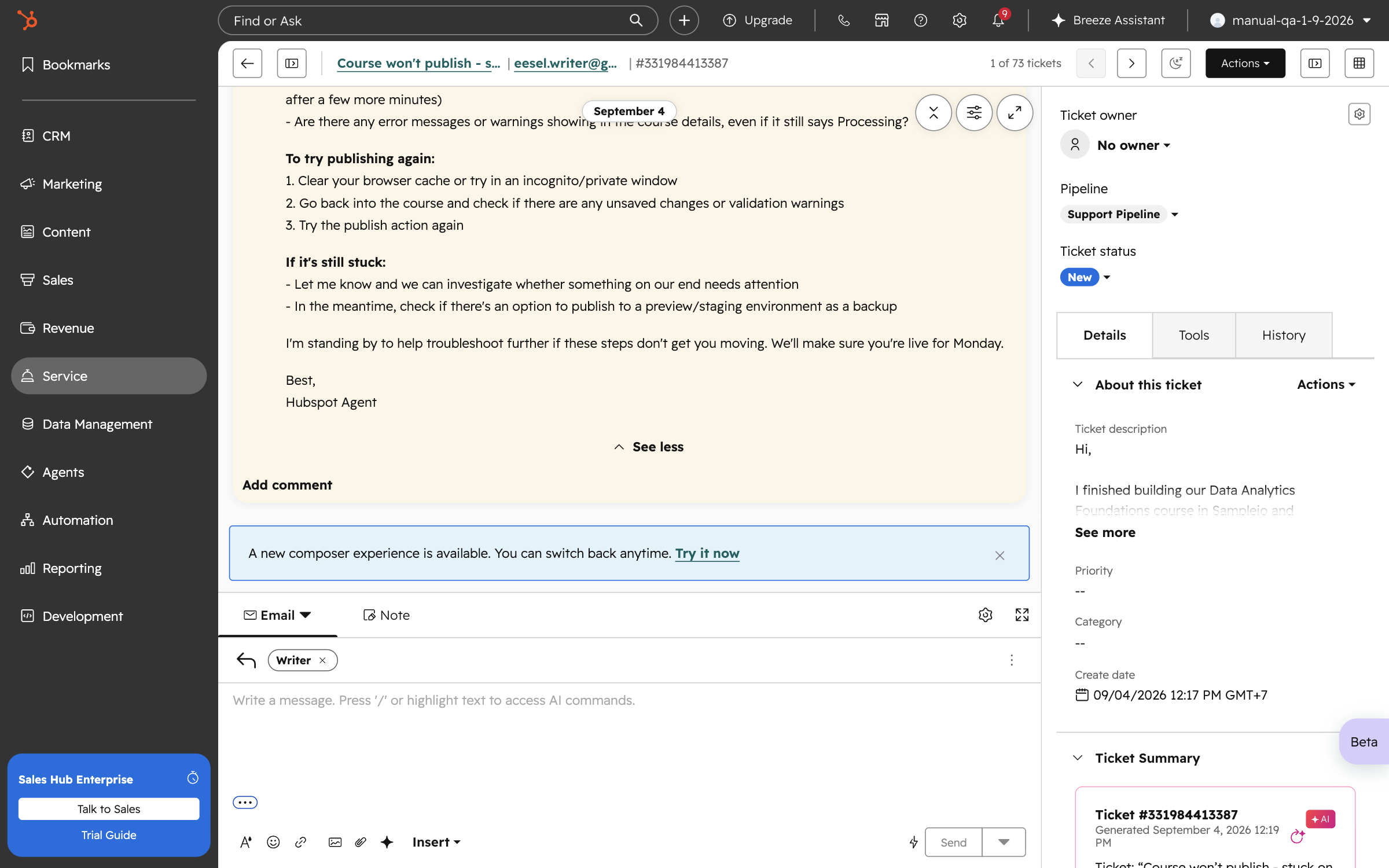Click See more in ticket description
This screenshot has height=868, width=1389.
1105,532
